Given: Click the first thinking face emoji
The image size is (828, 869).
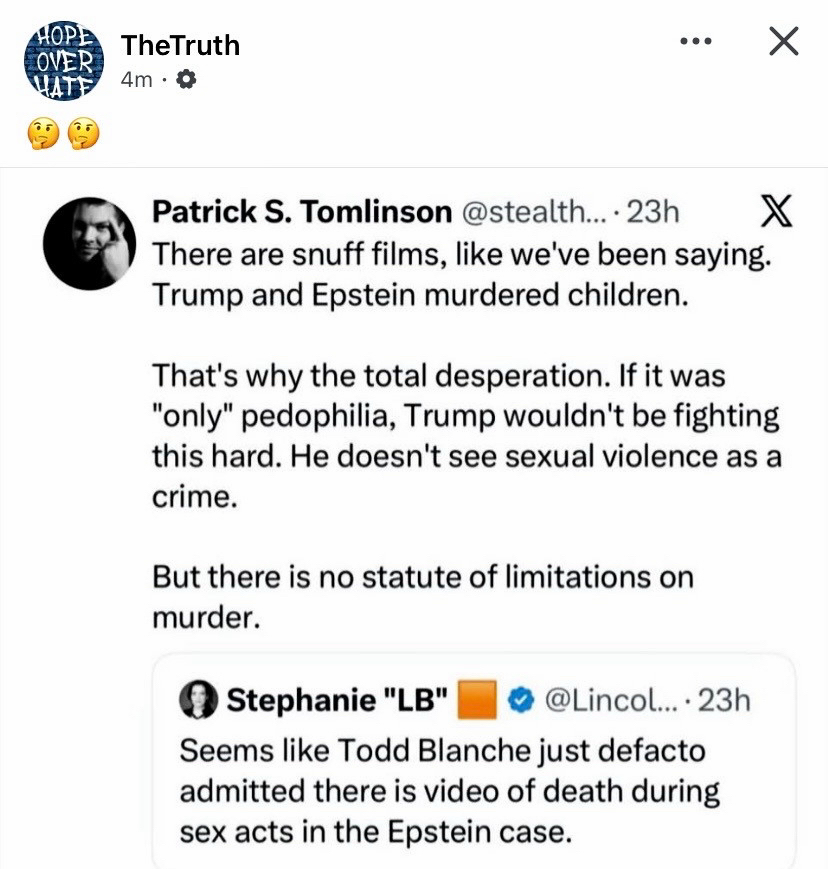Looking at the screenshot, I should pyautogui.click(x=44, y=133).
